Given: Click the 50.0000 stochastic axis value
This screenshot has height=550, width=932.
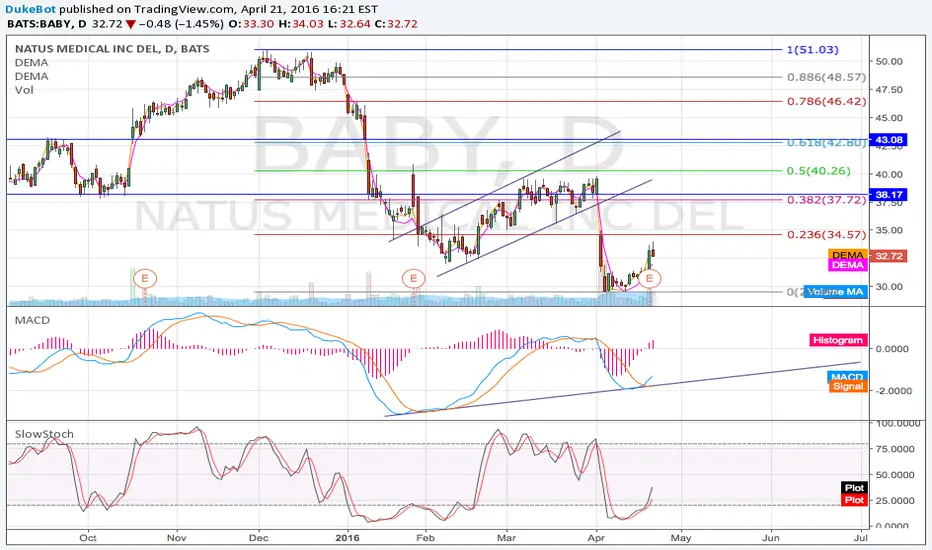Looking at the screenshot, I should [x=895, y=475].
